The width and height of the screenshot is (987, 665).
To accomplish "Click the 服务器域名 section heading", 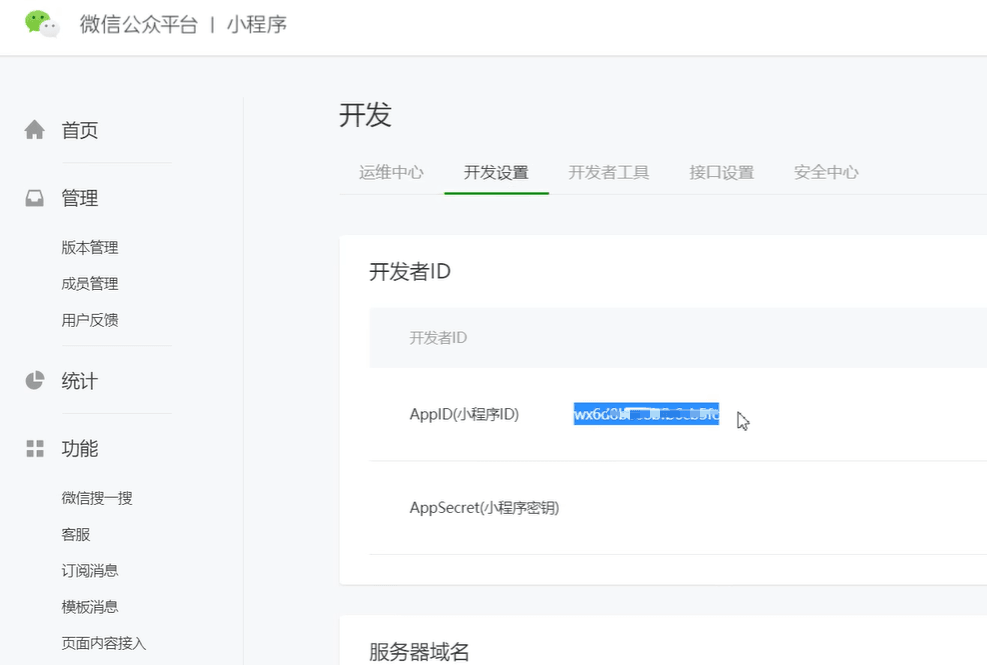I will click(x=419, y=652).
